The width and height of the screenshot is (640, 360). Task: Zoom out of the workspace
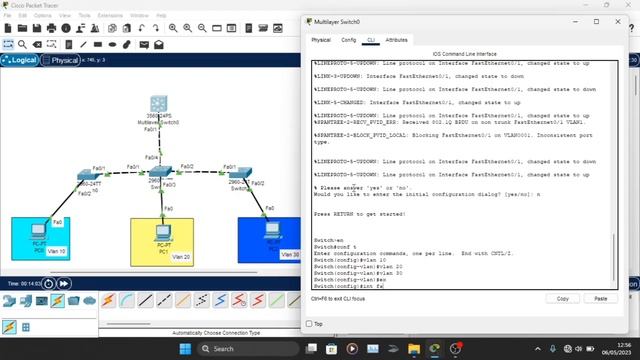coord(202,28)
